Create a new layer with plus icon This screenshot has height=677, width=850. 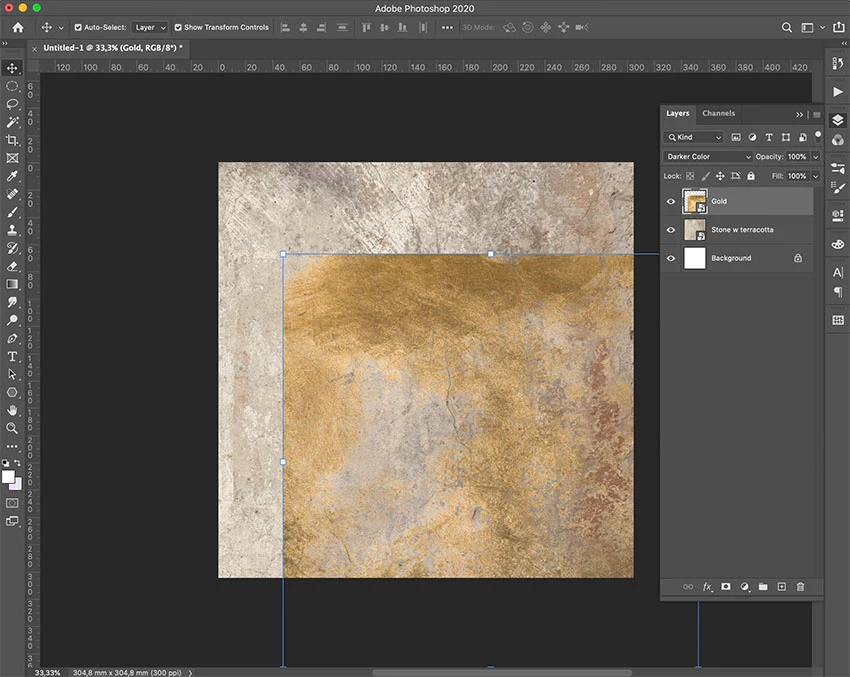(782, 587)
